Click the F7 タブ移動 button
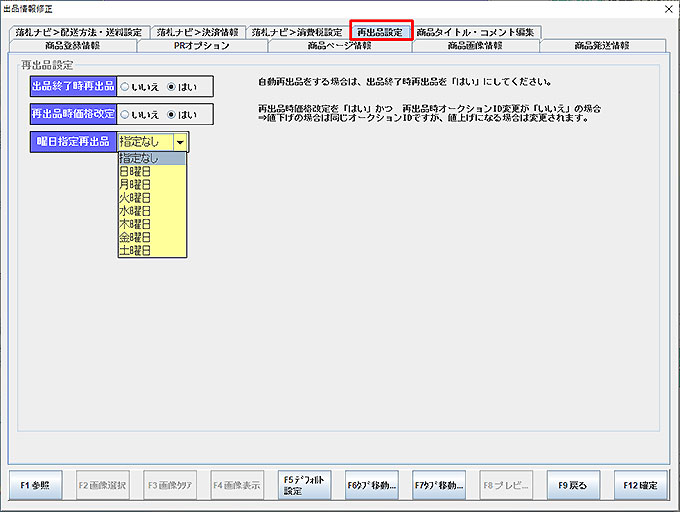 point(439,485)
